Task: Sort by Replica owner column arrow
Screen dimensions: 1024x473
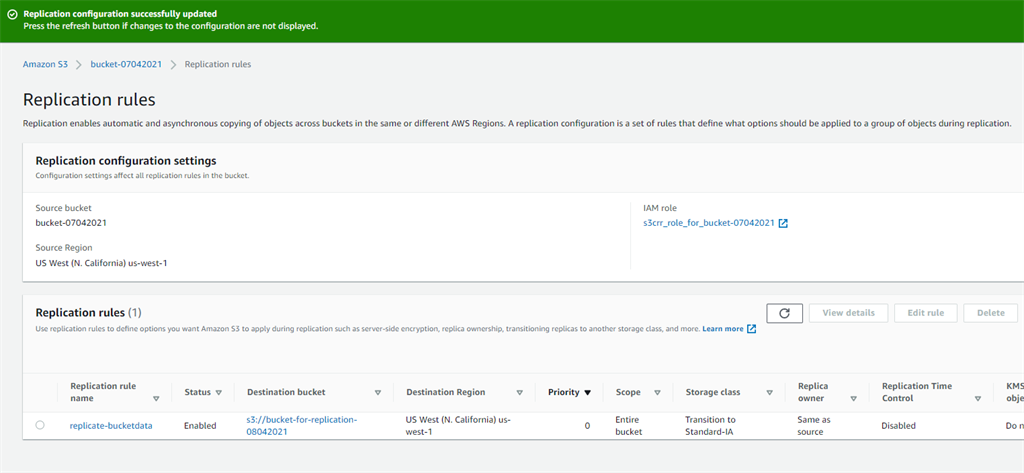Action: (851, 399)
